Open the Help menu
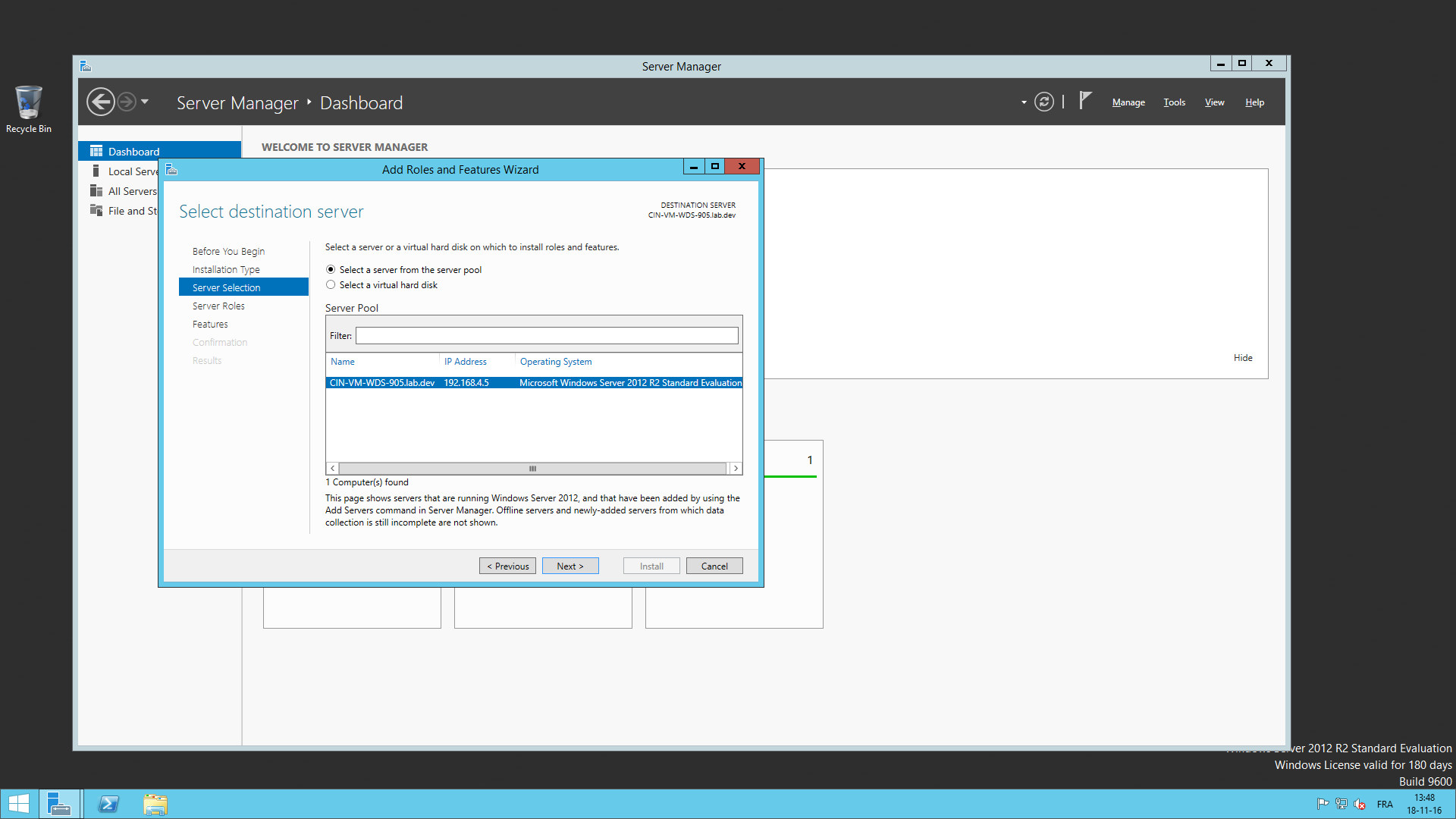The height and width of the screenshot is (819, 1456). pyautogui.click(x=1254, y=102)
